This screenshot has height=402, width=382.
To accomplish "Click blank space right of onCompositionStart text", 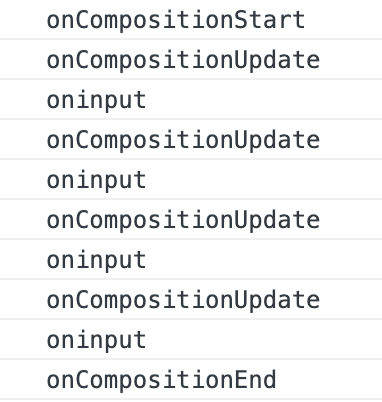I will pos(344,20).
